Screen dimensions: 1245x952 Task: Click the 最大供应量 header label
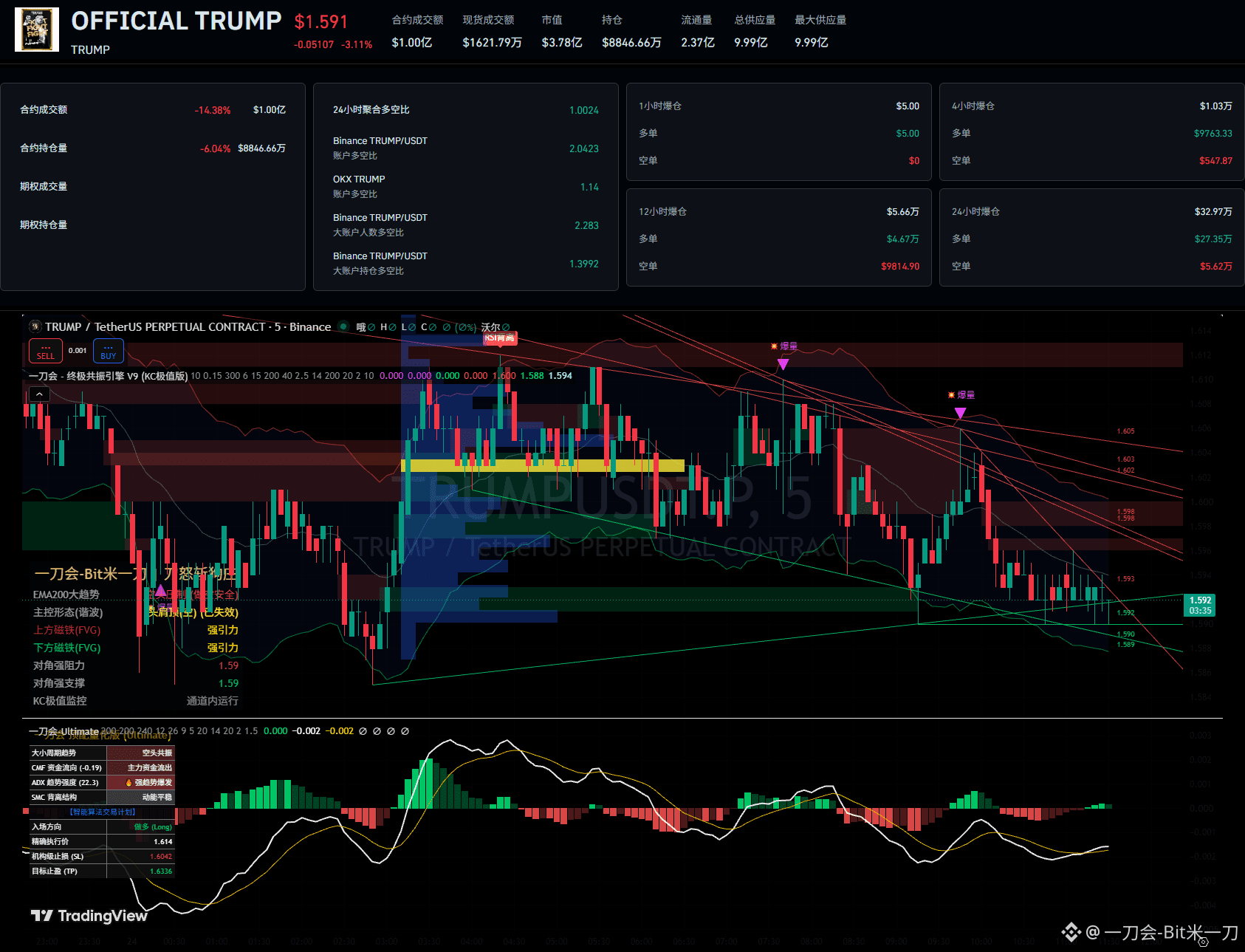(820, 20)
